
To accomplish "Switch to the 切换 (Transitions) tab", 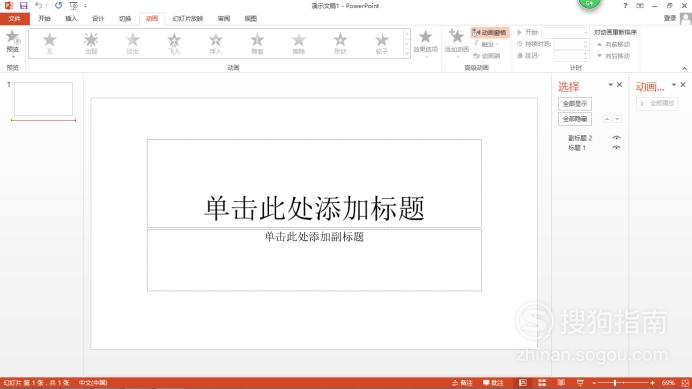I will pos(125,19).
